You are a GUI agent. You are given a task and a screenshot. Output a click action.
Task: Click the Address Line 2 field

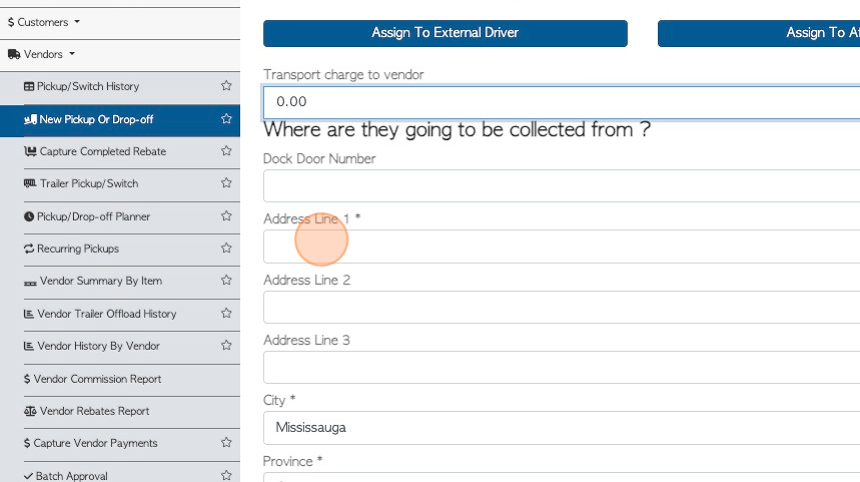click(561, 307)
